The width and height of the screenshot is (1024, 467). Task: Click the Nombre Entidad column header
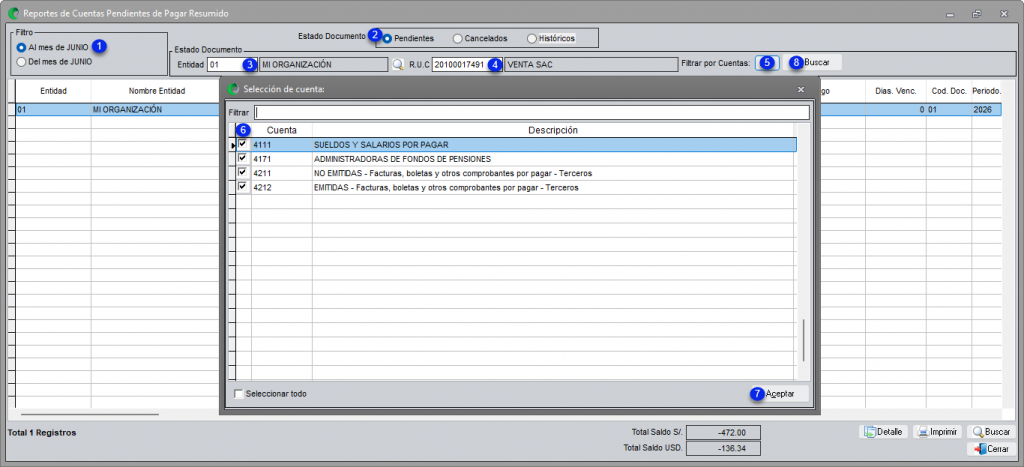157,91
